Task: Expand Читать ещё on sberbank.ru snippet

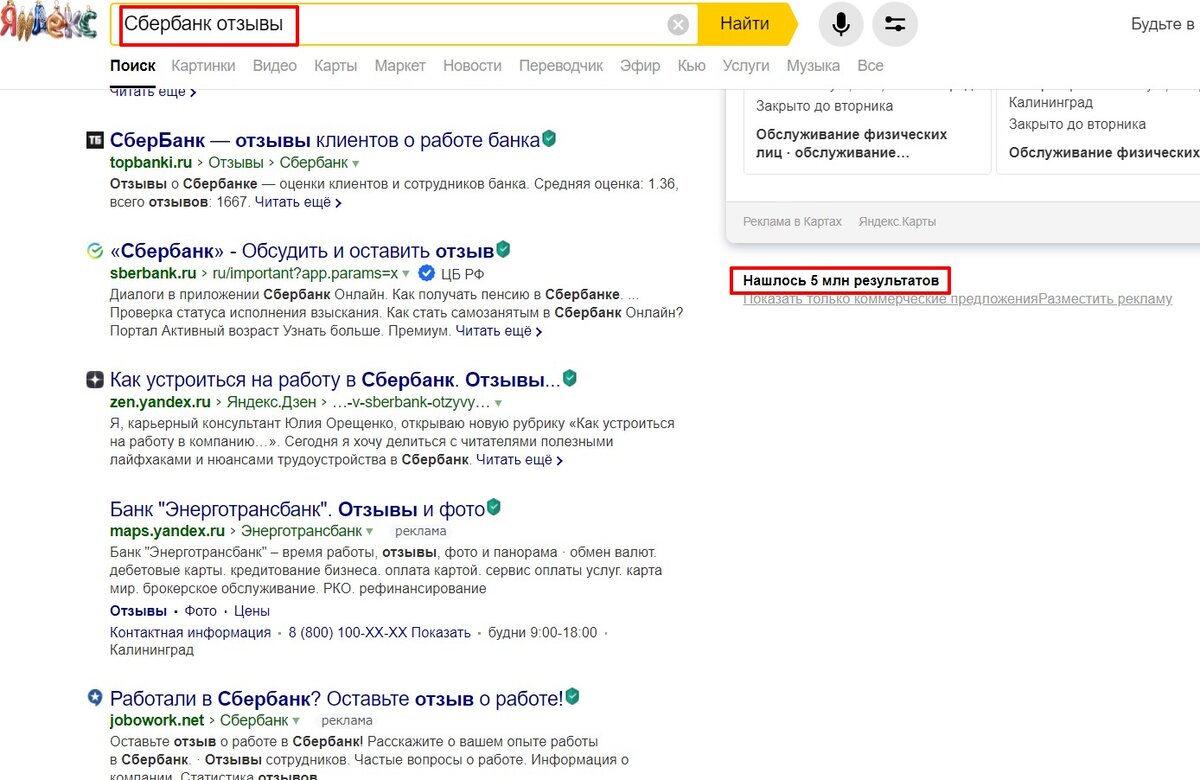Action: coord(499,331)
